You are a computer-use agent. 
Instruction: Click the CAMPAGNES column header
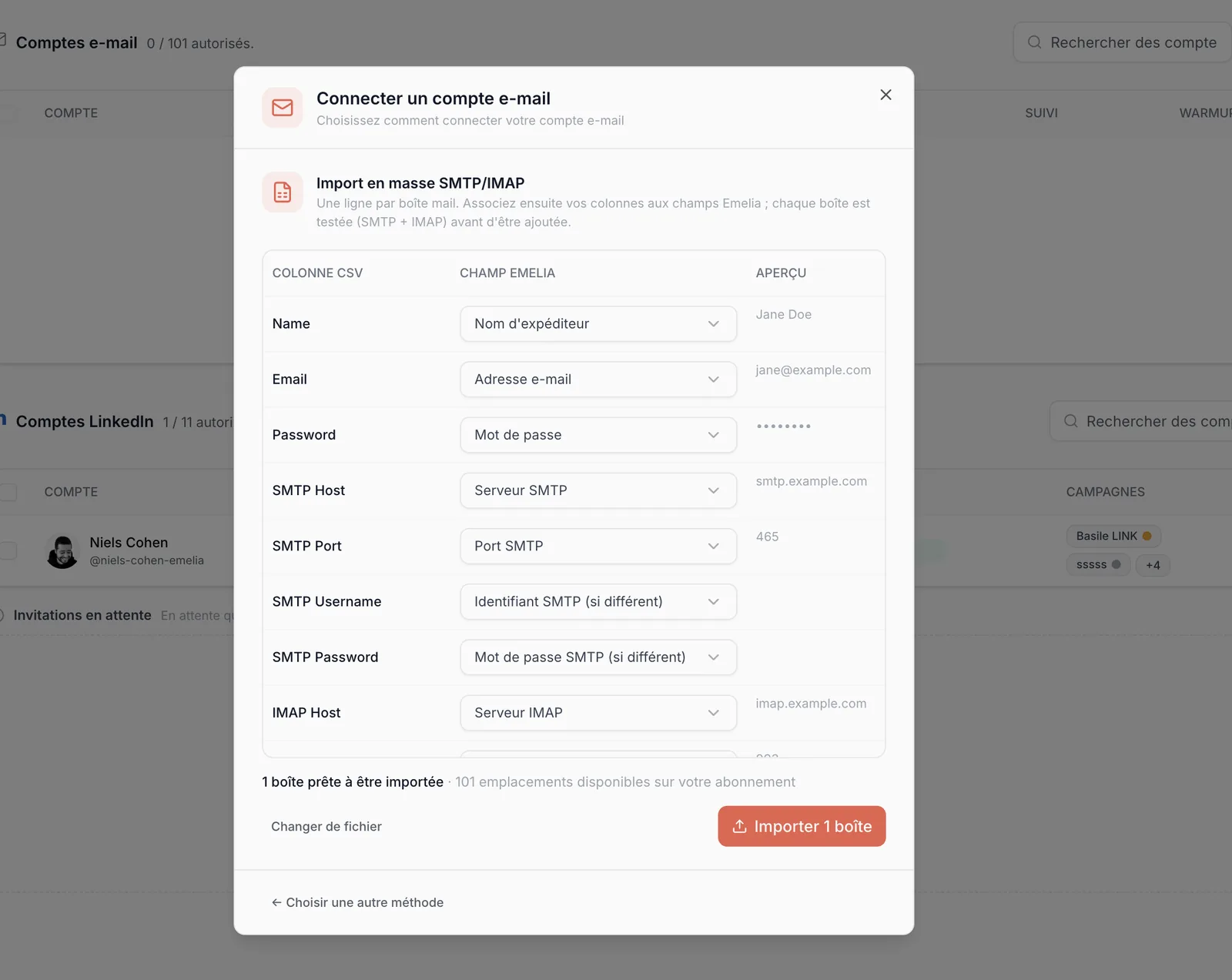(x=1105, y=492)
